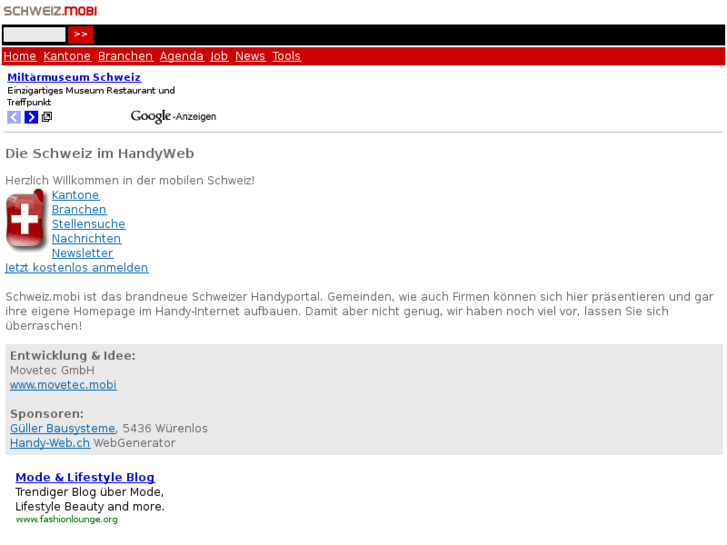Screen dimensions: 727x545
Task: Open the Handy-Web.ch link
Action: (50, 443)
